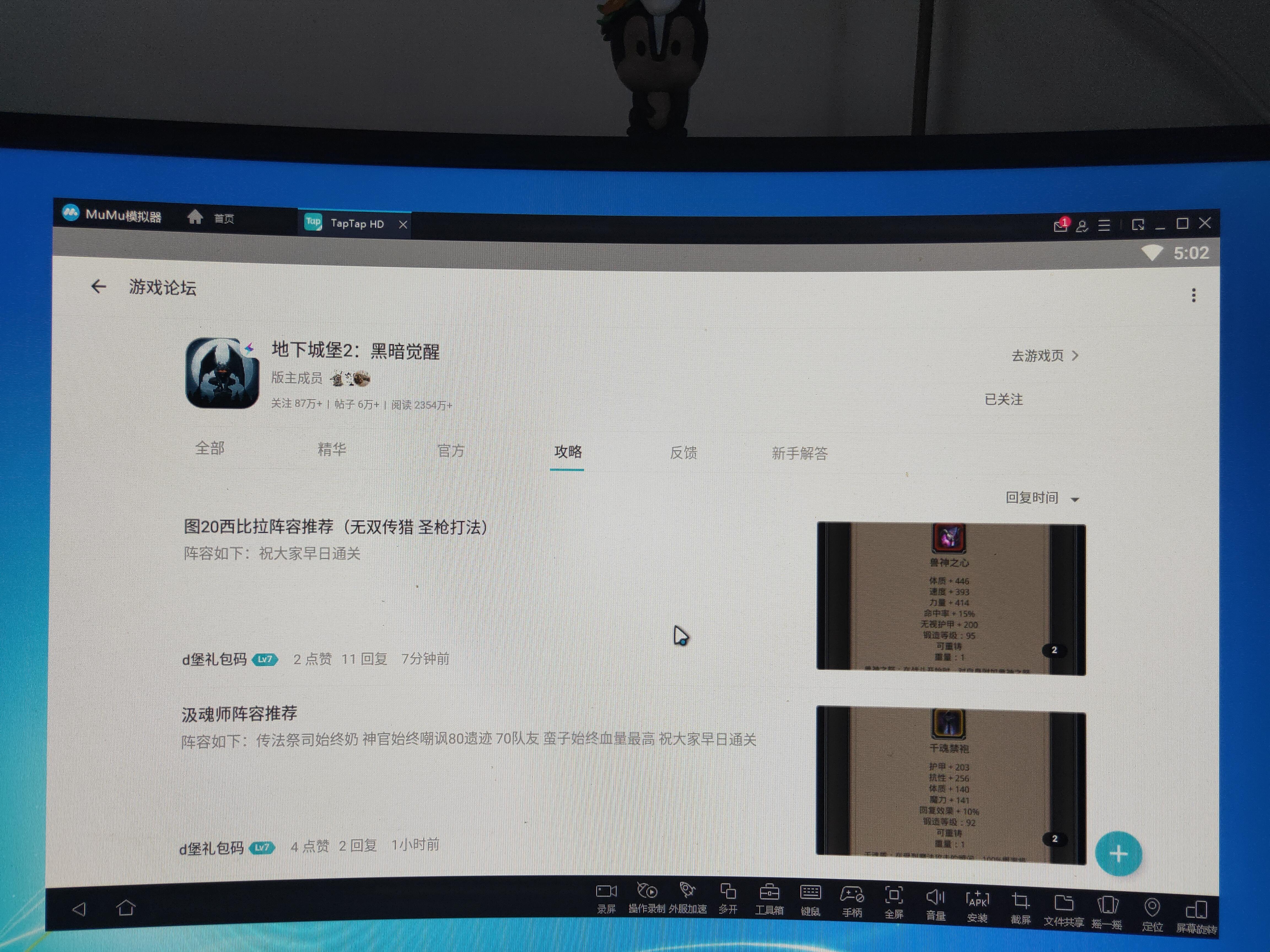Screen dimensions: 1270x952
Task: Click the 11 回复 count on first post
Action: pos(364,659)
